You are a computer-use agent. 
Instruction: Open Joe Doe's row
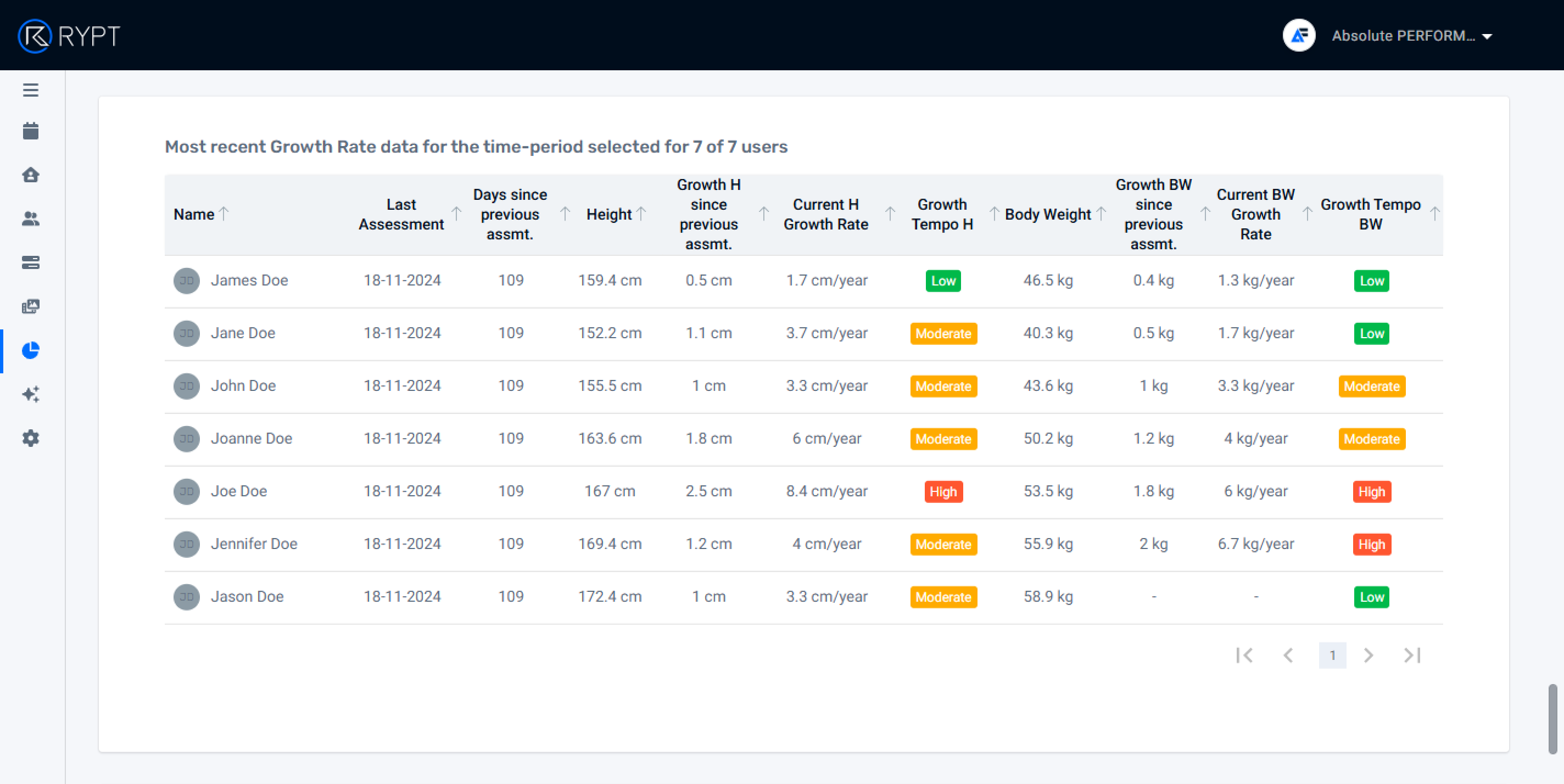click(238, 491)
